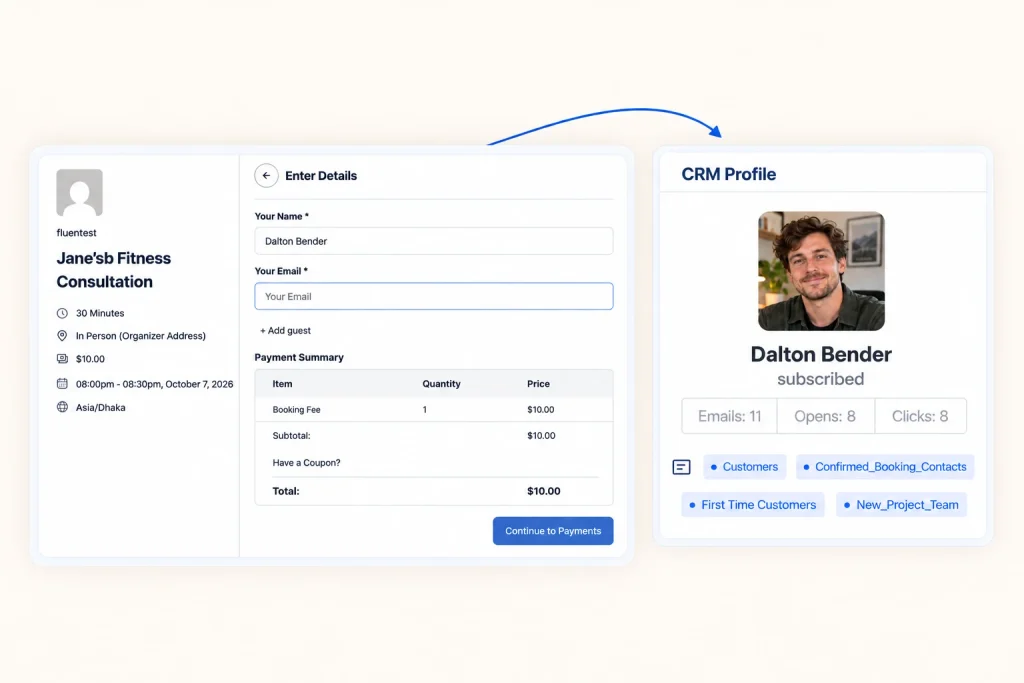Screen dimensions: 1024x683
Task: Click the Quantity column header
Action: (441, 384)
